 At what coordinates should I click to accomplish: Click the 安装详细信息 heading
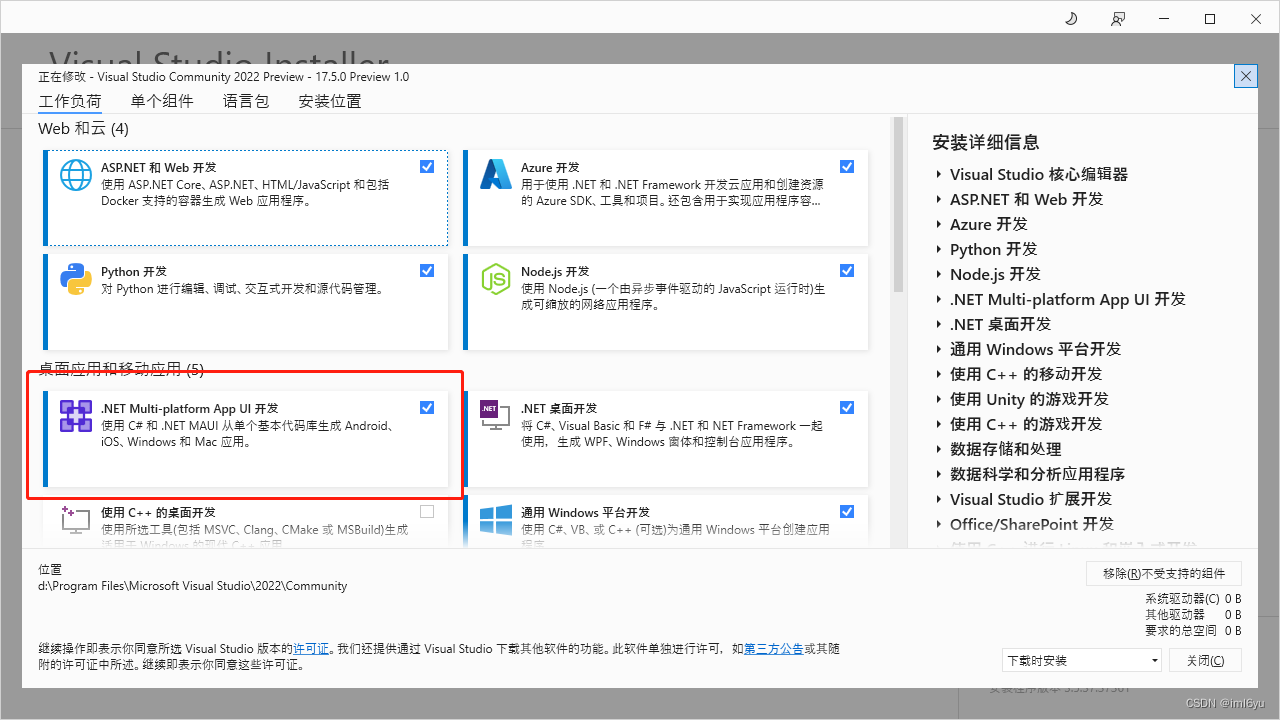(x=986, y=142)
